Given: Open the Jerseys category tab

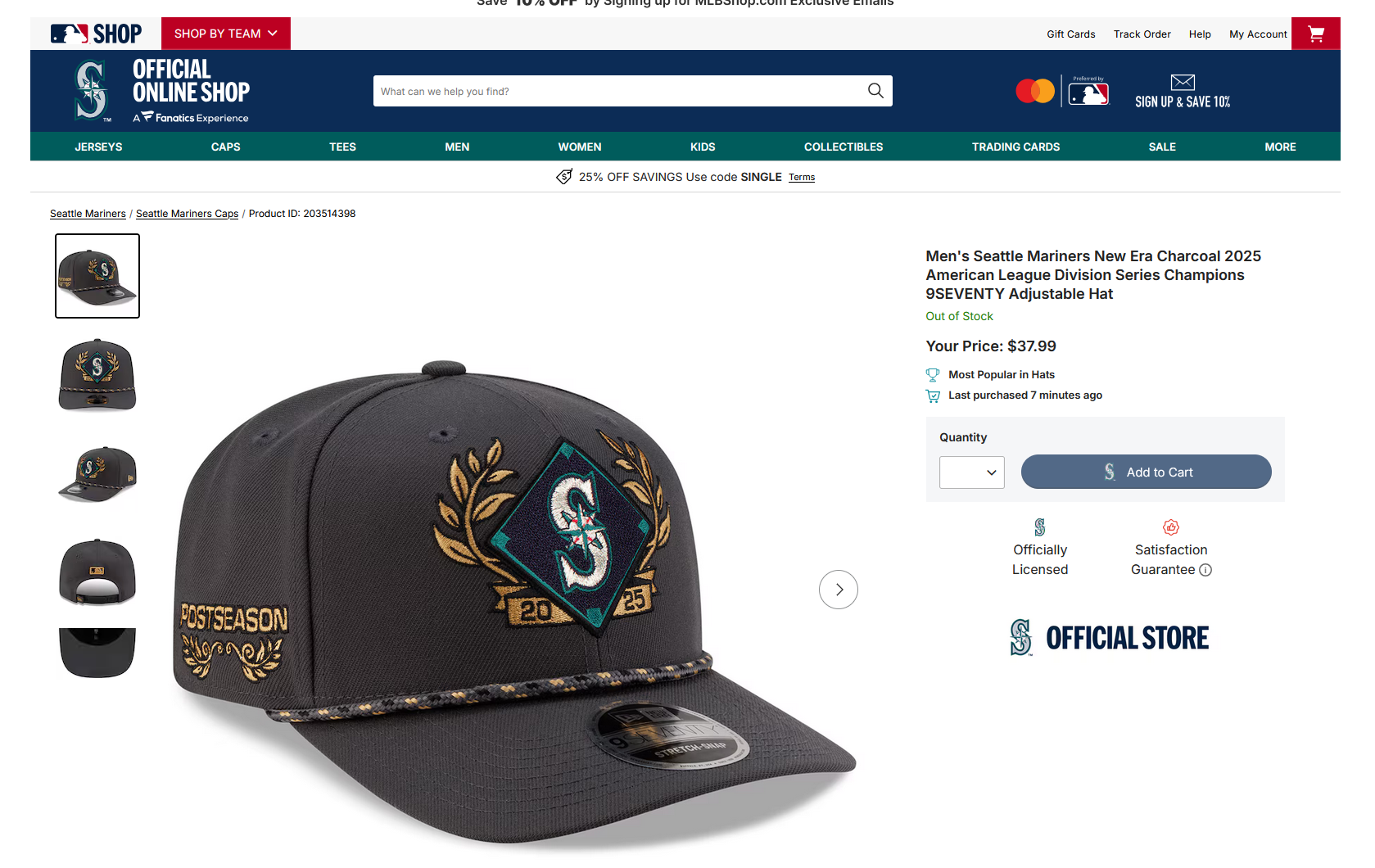Looking at the screenshot, I should pyautogui.click(x=98, y=147).
